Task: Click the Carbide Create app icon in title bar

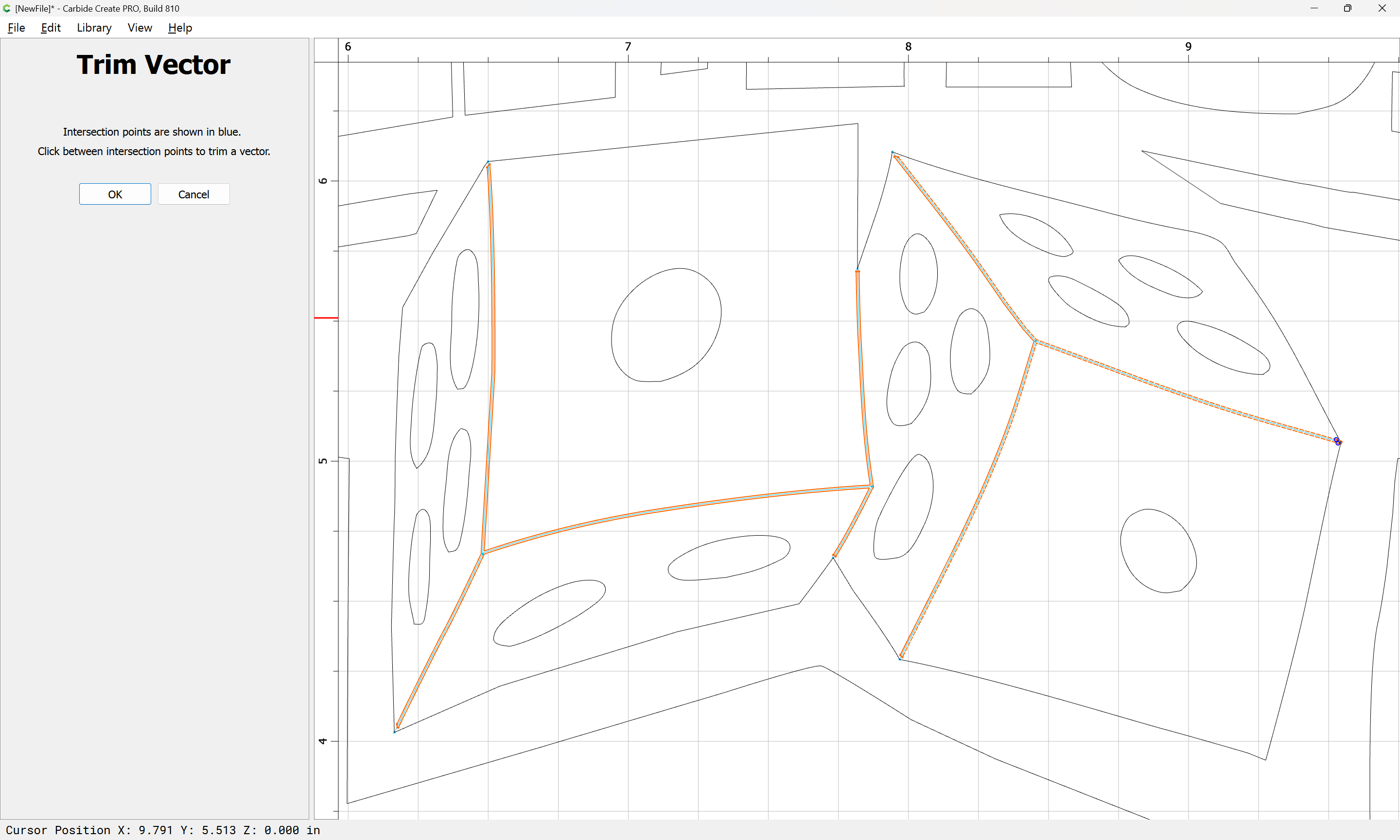Action: tap(7, 8)
